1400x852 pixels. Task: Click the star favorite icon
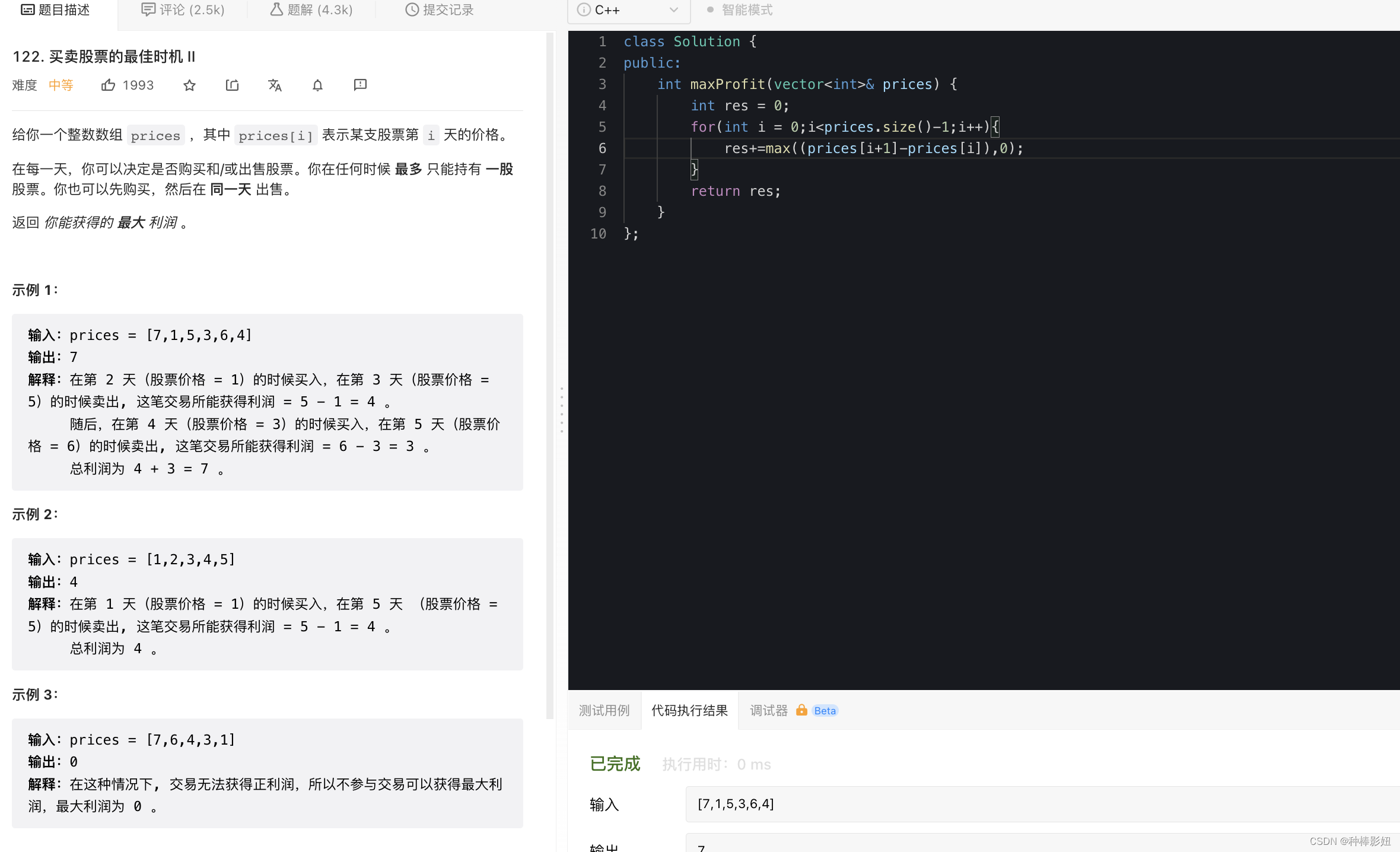189,85
